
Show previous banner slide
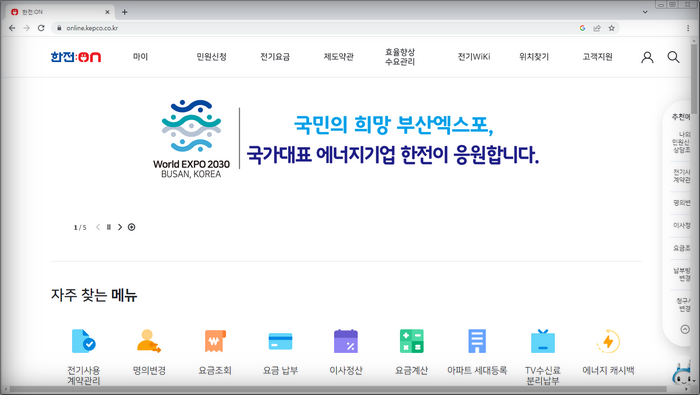pyautogui.click(x=98, y=227)
